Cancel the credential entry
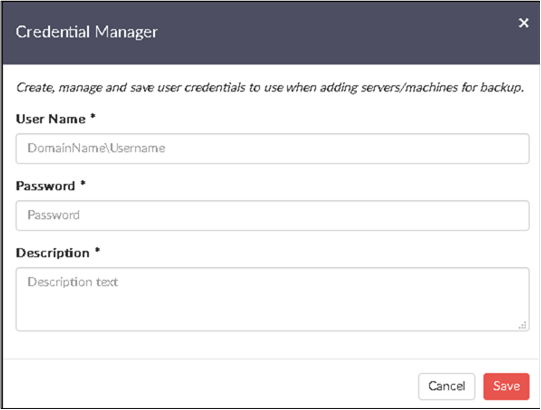 (446, 386)
